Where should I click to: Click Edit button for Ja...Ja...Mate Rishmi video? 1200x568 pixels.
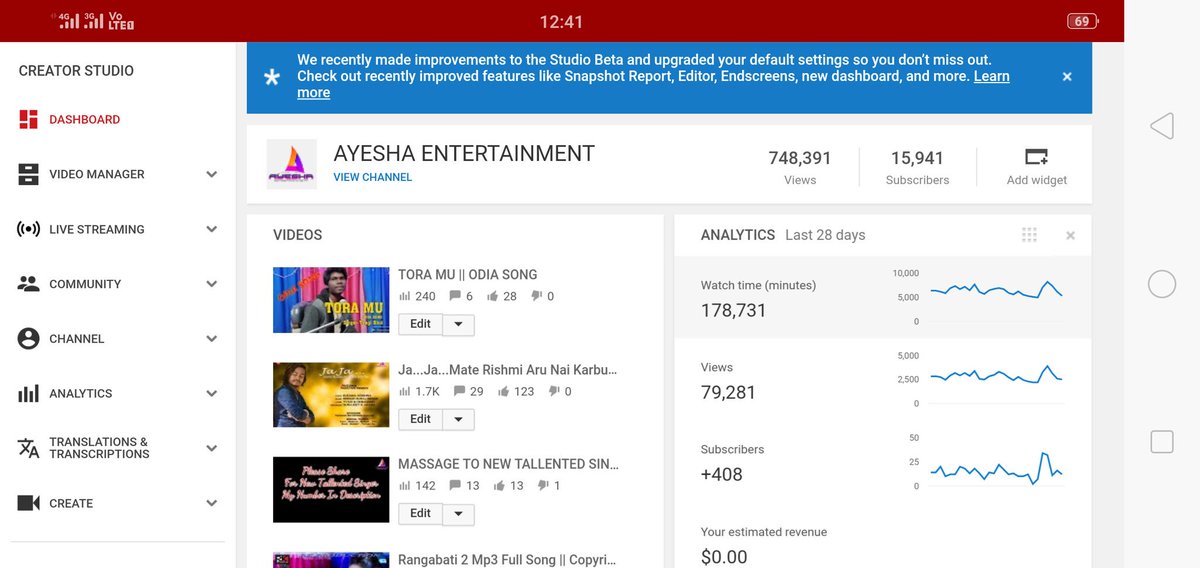[420, 419]
